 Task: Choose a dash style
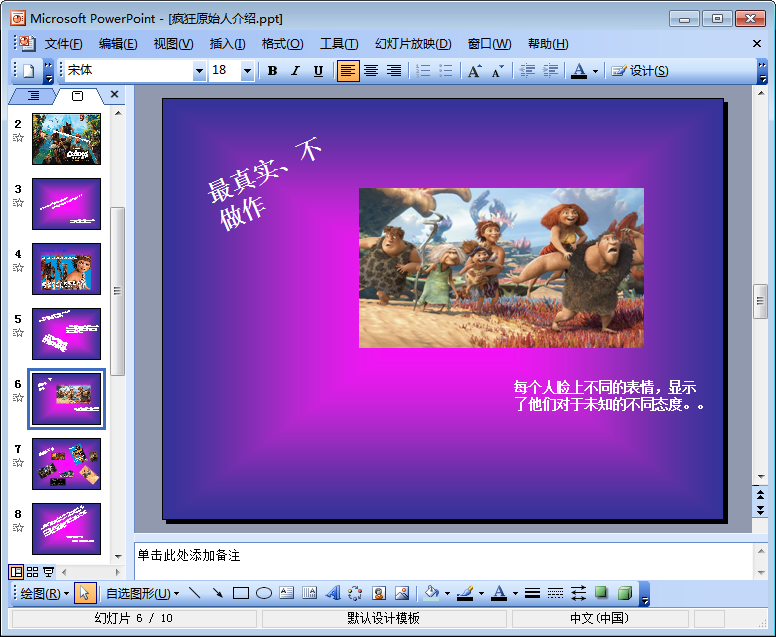point(555,593)
